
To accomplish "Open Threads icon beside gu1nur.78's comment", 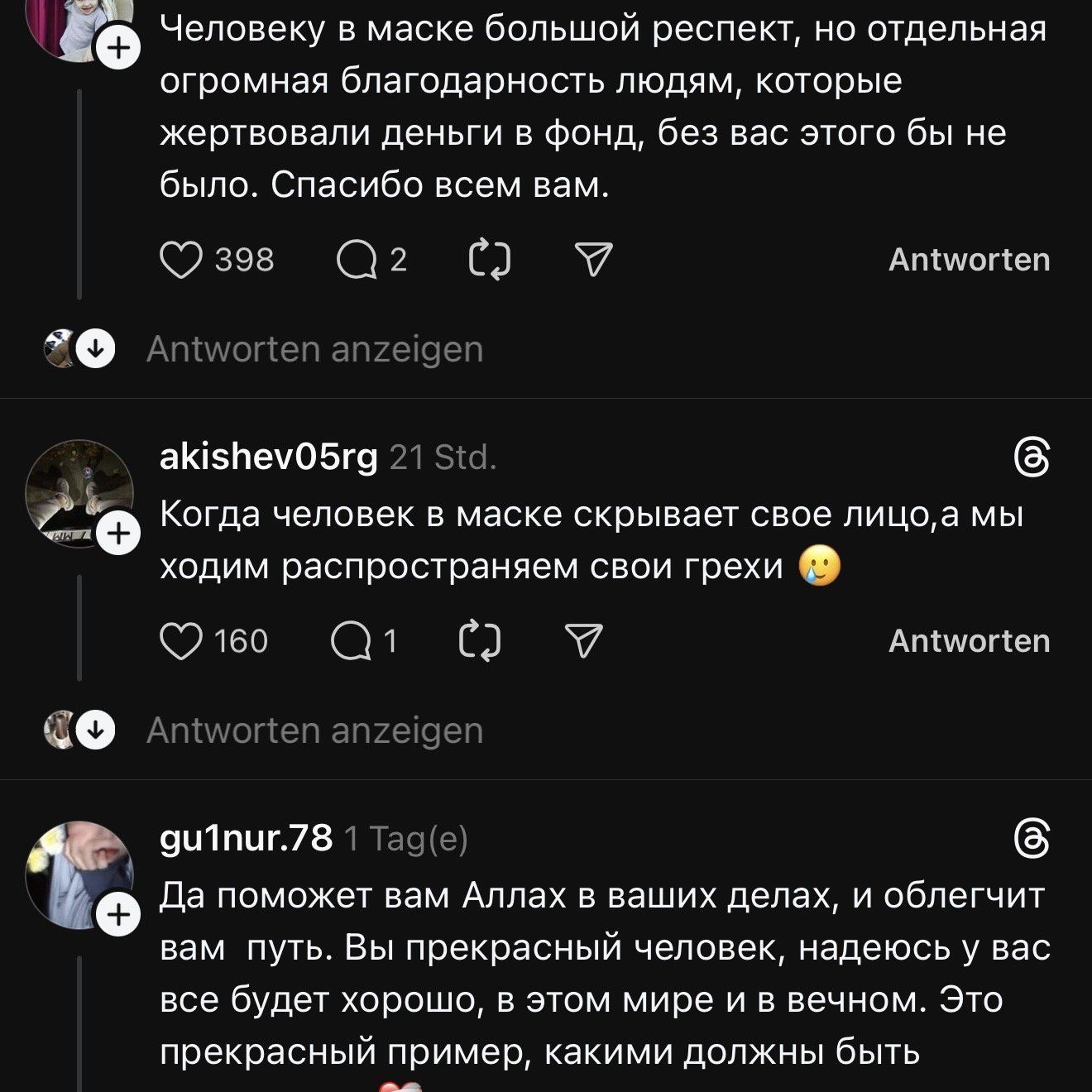I will point(1032,841).
